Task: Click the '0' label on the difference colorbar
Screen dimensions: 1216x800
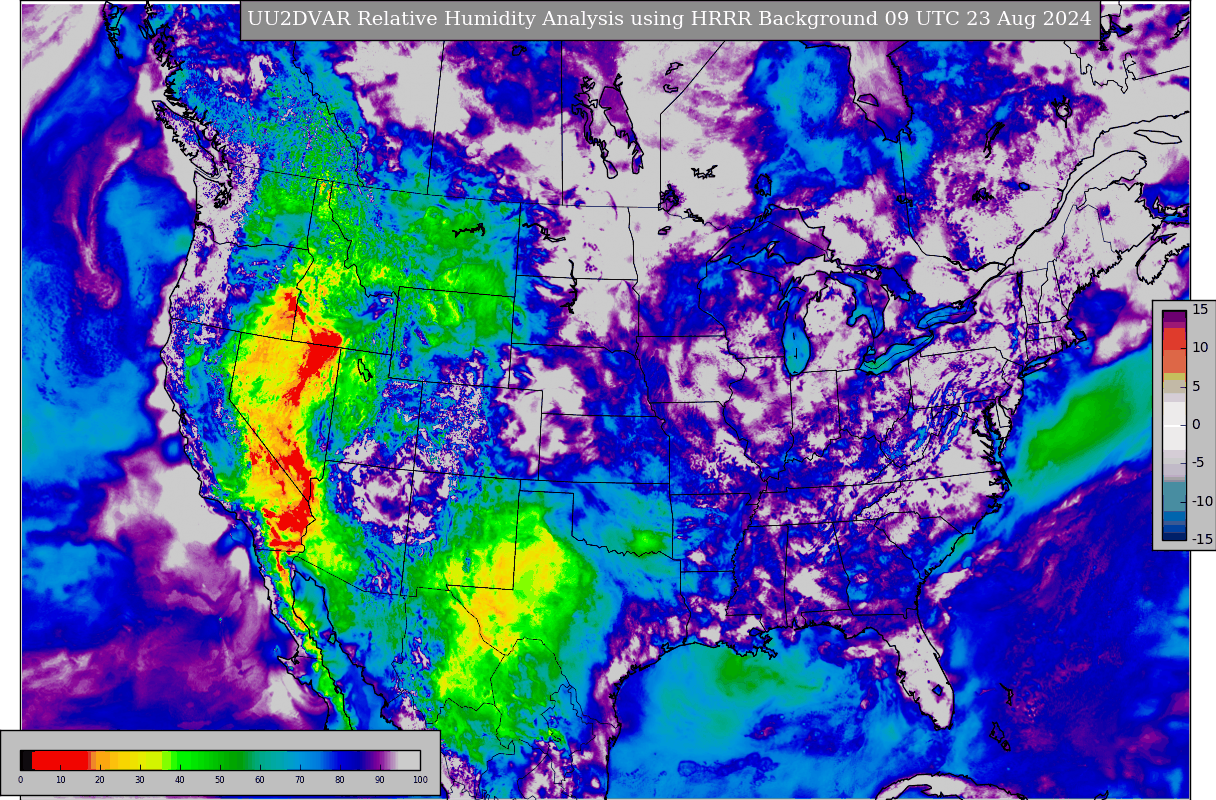Action: [1196, 424]
